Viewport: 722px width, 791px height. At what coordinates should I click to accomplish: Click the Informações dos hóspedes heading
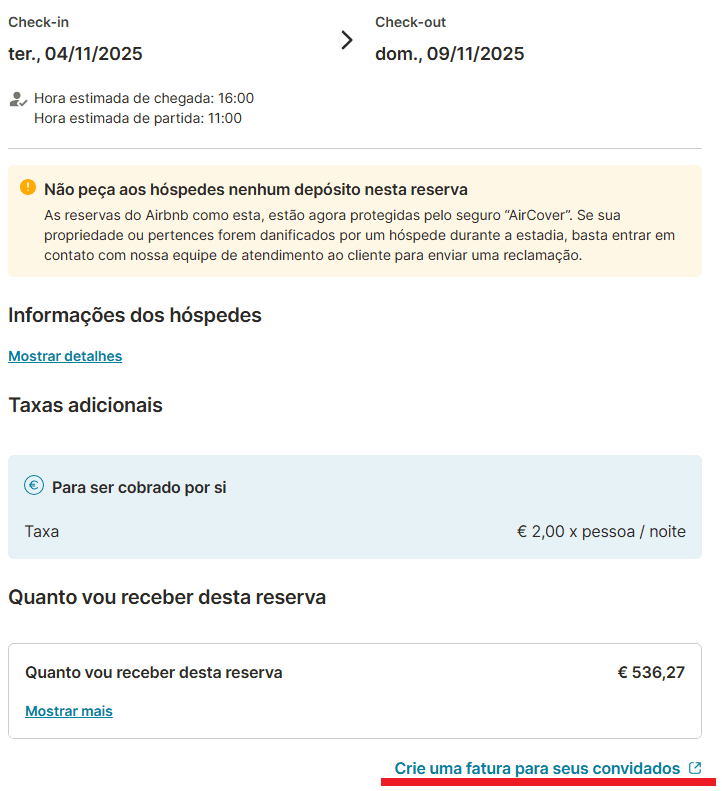[135, 315]
